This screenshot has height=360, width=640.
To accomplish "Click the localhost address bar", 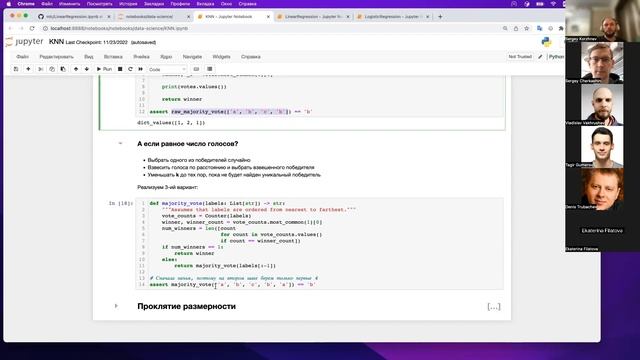I will pos(269,28).
